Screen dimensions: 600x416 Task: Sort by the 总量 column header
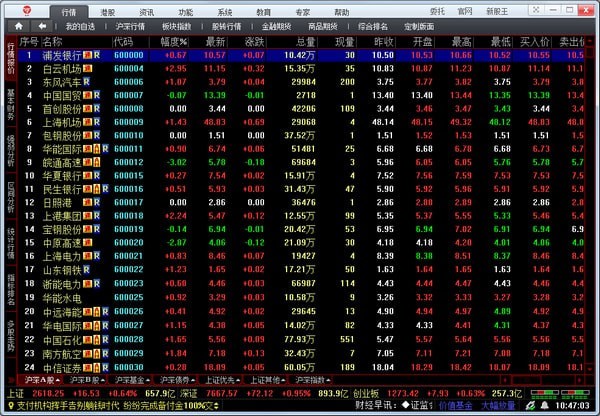[305, 42]
